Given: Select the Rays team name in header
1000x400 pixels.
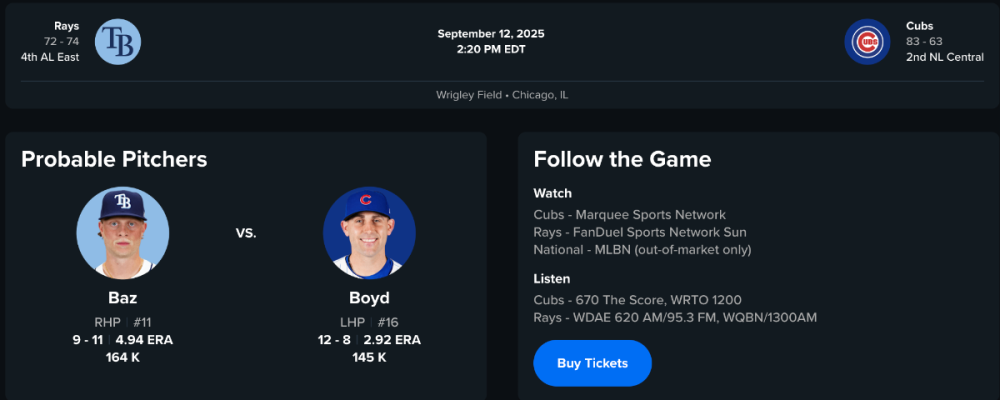Looking at the screenshot, I should (x=67, y=26).
